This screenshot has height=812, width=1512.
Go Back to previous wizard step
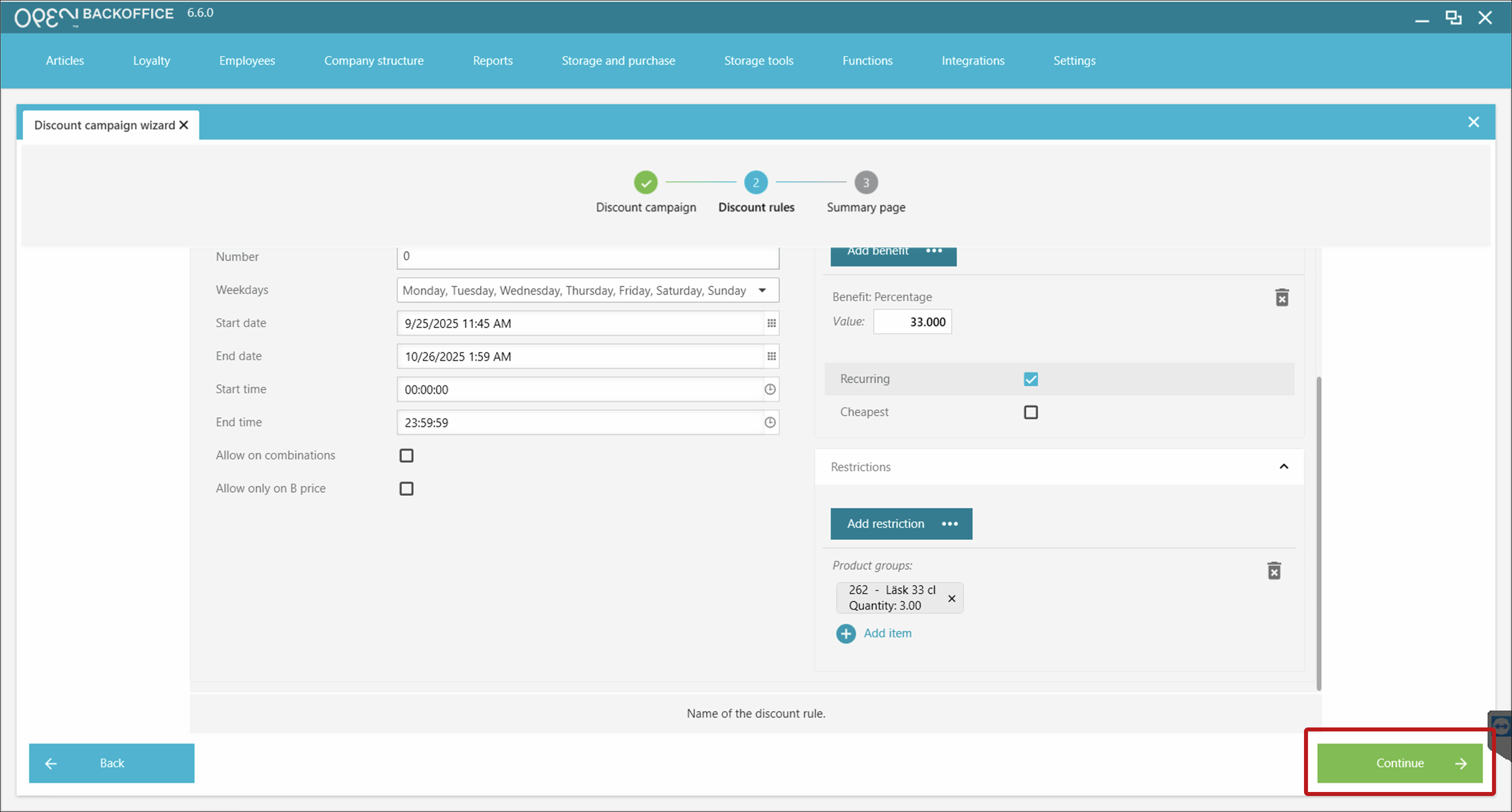[x=111, y=762]
